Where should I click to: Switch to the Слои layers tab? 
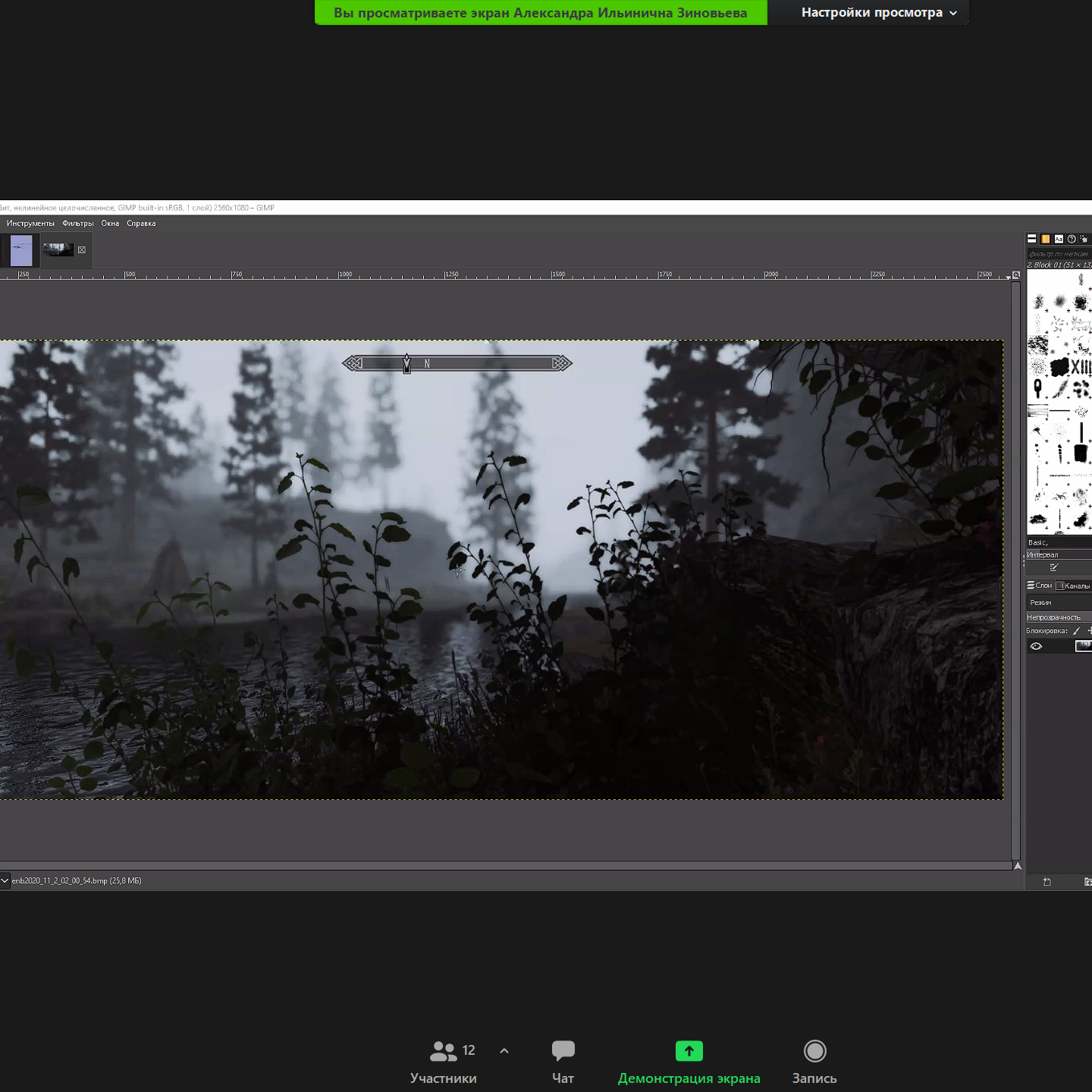pos(1039,585)
